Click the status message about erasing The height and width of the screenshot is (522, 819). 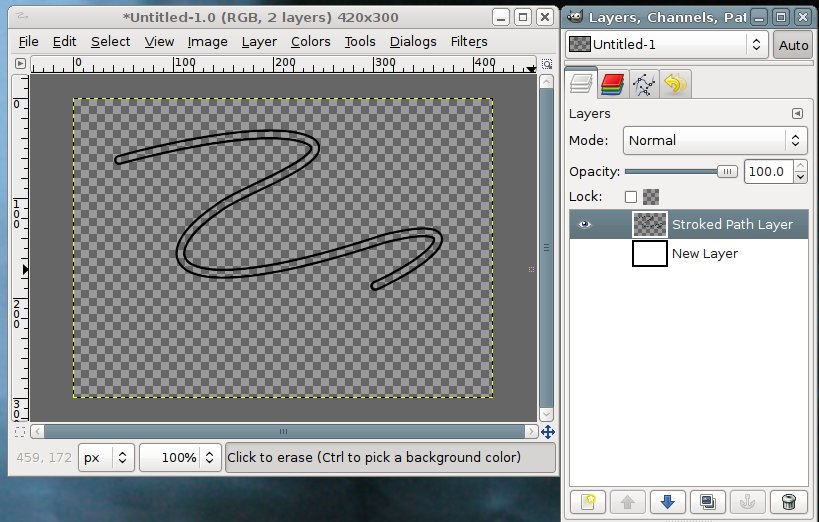coord(374,458)
